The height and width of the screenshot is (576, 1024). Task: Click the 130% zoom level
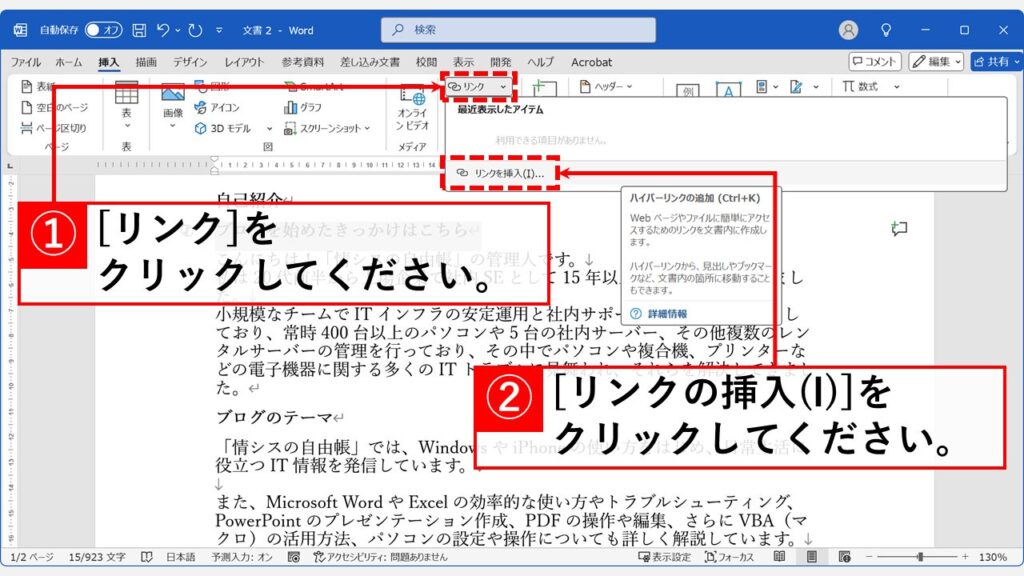[x=992, y=557]
